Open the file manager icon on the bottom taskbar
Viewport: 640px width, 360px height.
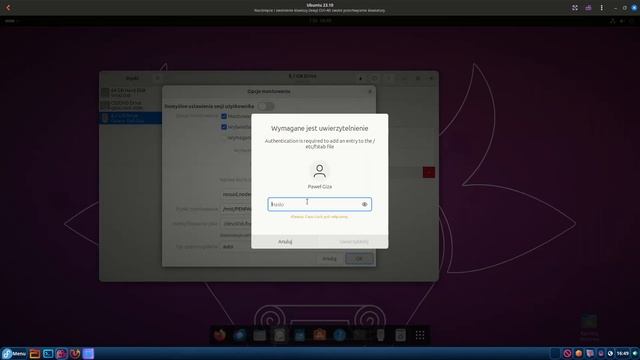pyautogui.click(x=35, y=353)
